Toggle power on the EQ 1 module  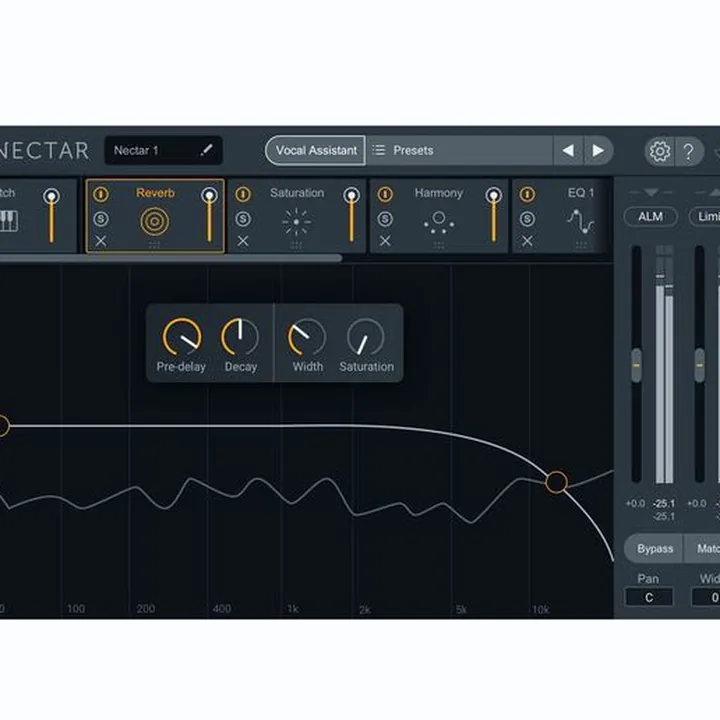(527, 194)
